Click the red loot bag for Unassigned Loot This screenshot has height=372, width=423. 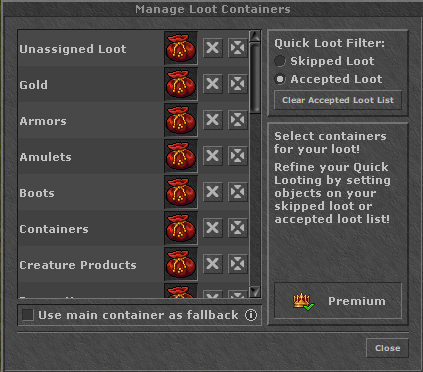click(x=181, y=48)
